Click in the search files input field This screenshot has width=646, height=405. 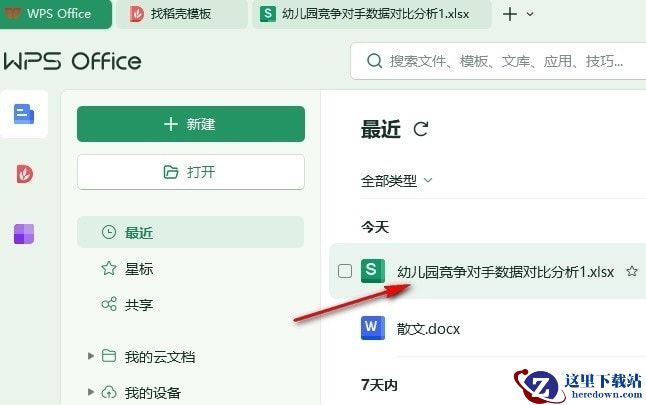(x=499, y=61)
